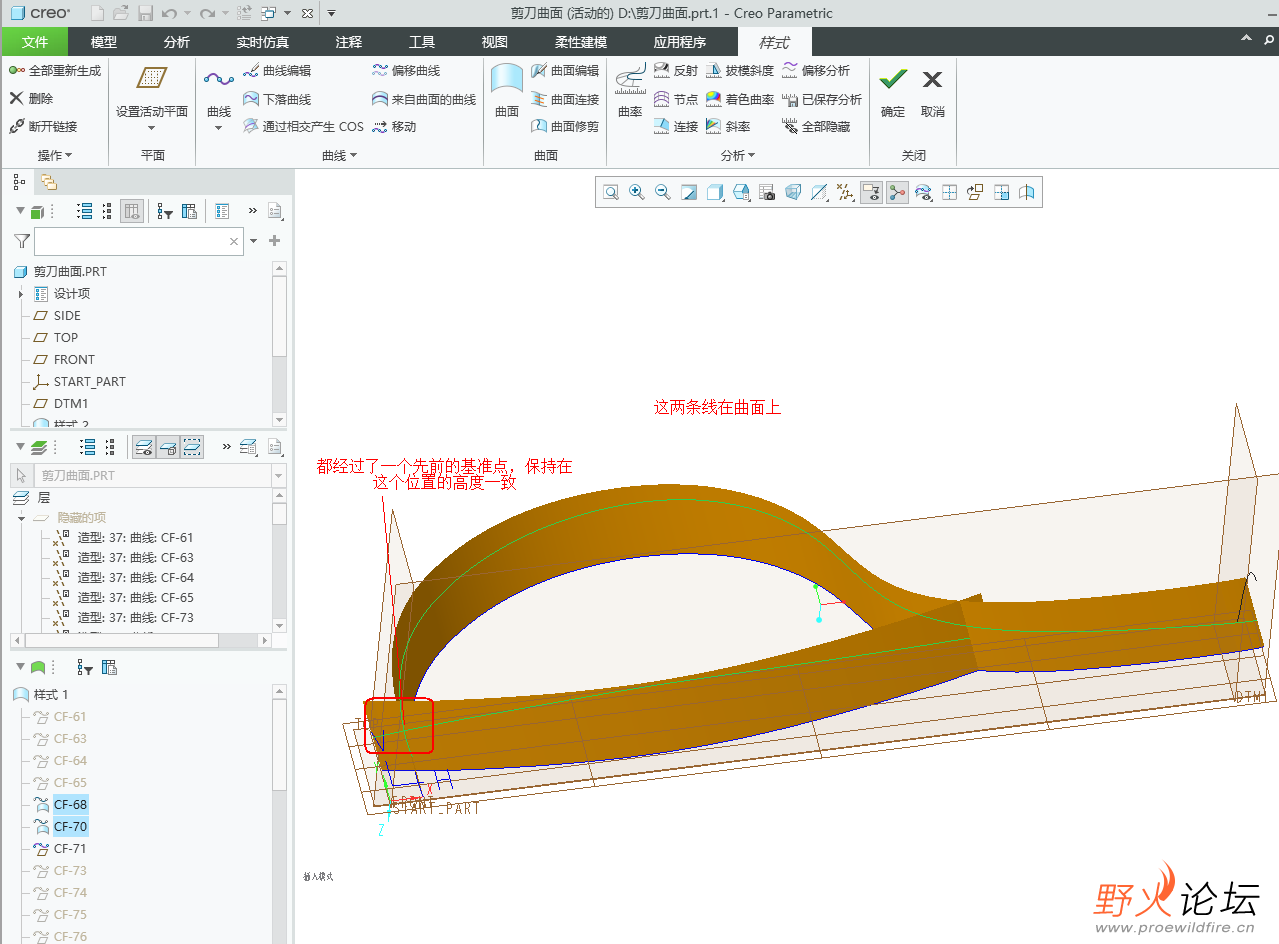The width and height of the screenshot is (1279, 944).
Task: Collapse 隐藏的项 node in layer tree
Action: click(21, 518)
